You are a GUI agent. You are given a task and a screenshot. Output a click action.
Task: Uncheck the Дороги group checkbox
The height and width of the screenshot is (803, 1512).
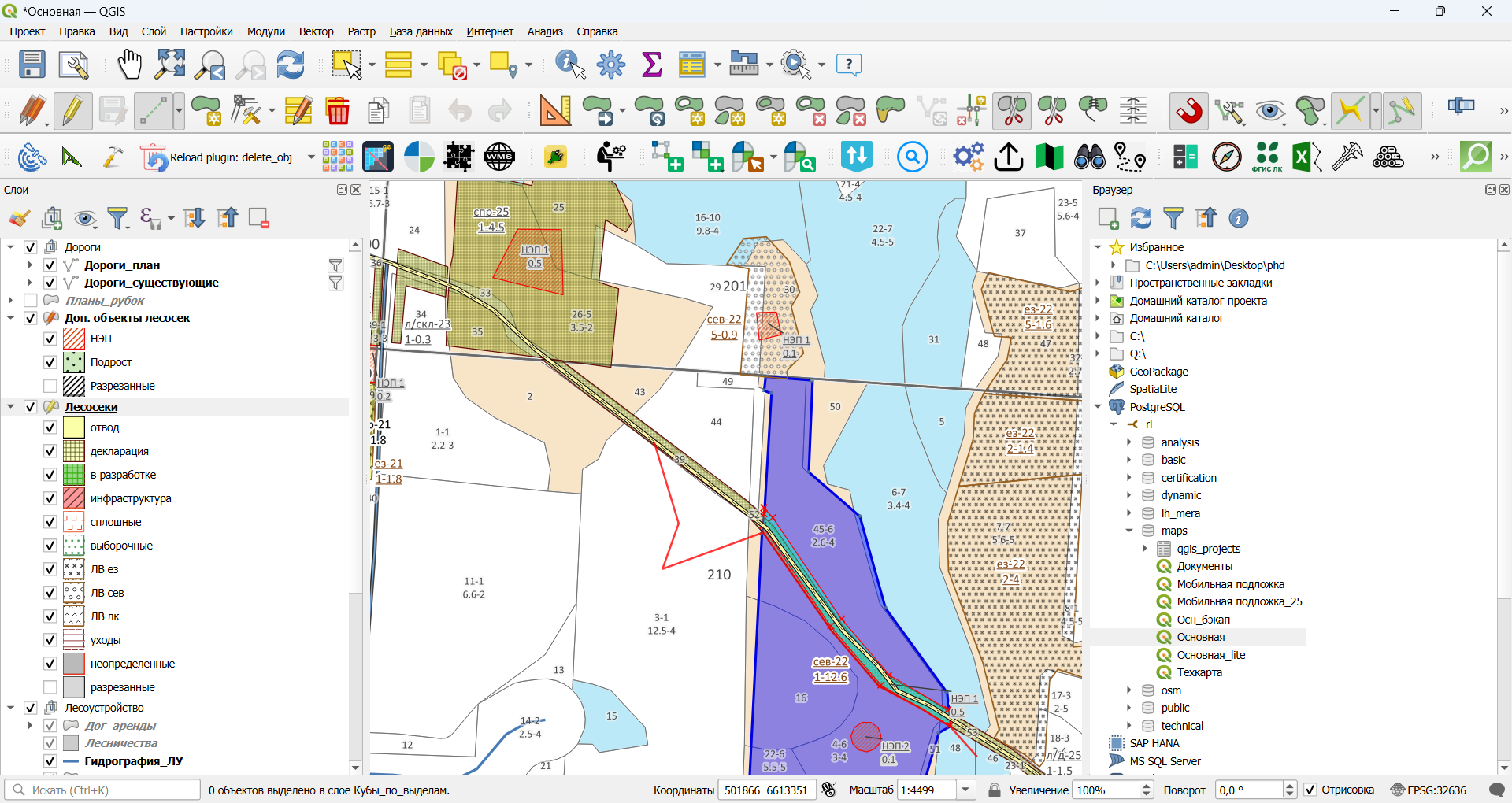coord(31,247)
